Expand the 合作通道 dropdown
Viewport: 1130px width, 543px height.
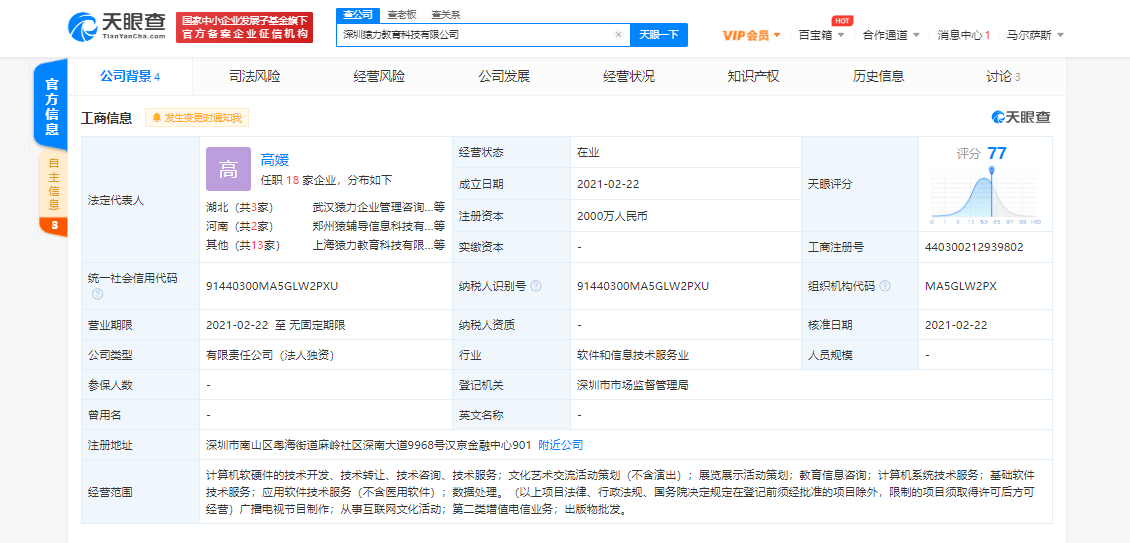pos(890,35)
